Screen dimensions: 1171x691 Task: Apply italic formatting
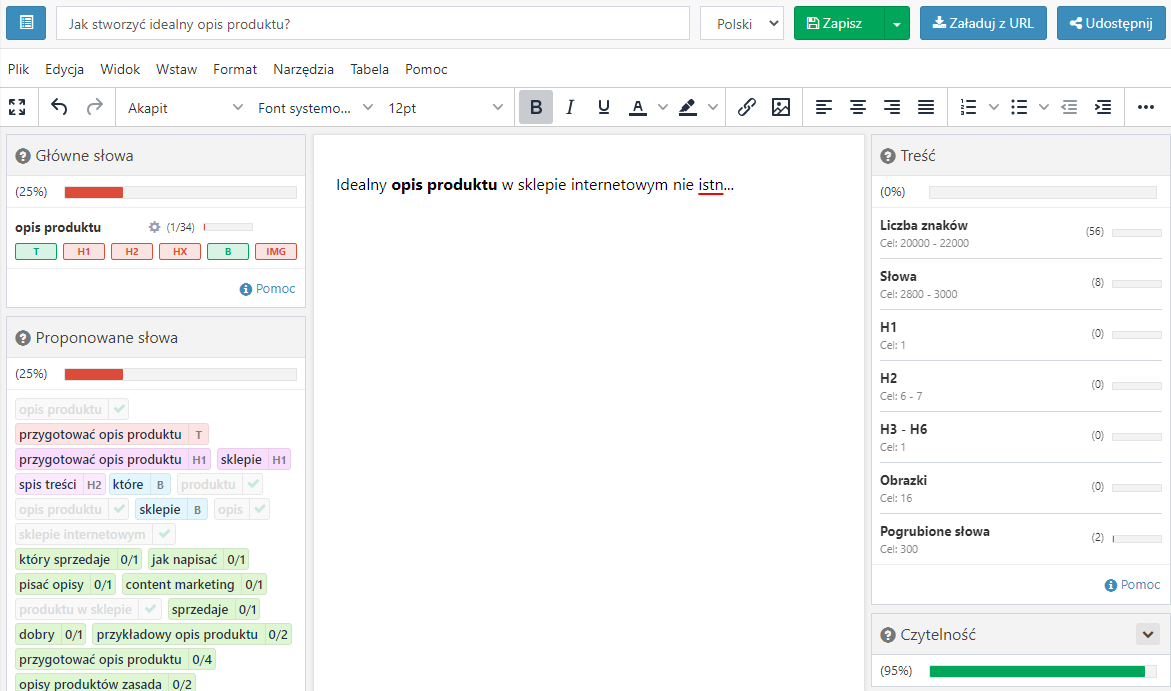tap(570, 108)
